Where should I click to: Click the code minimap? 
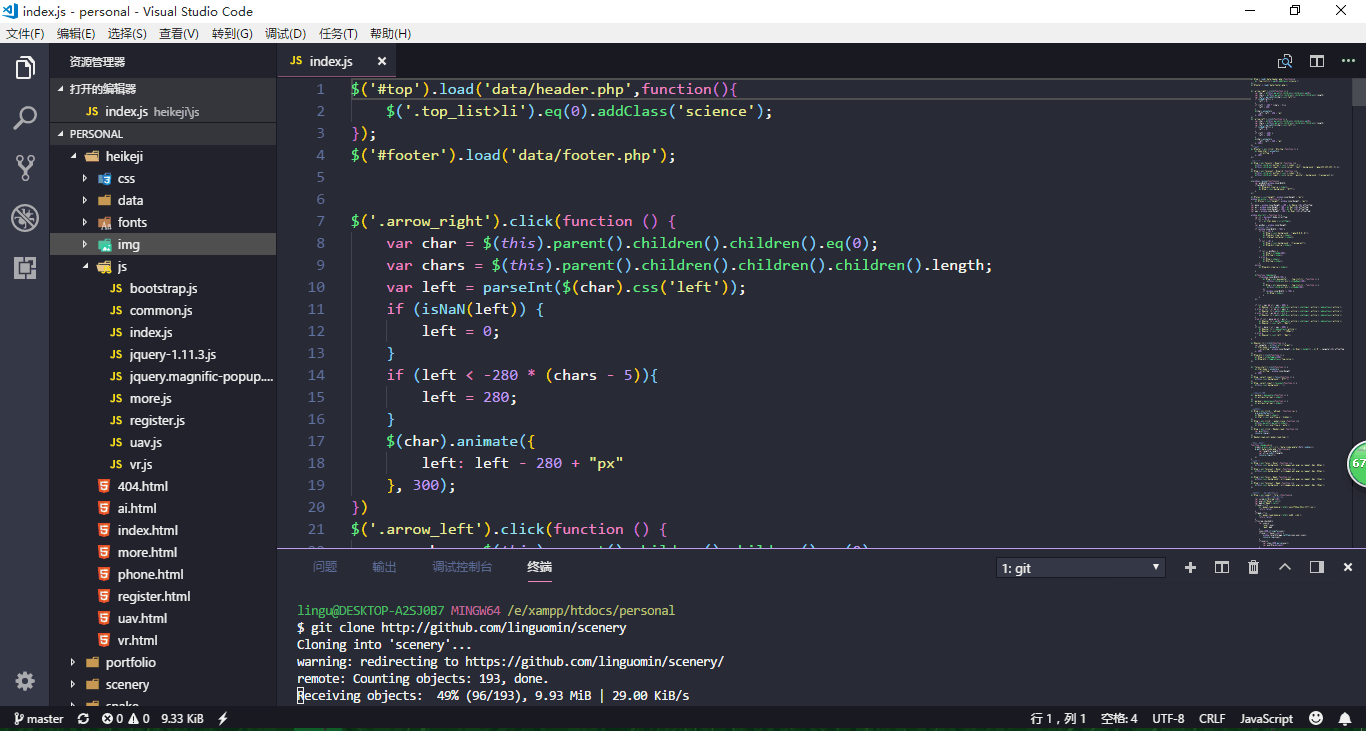point(1300,312)
